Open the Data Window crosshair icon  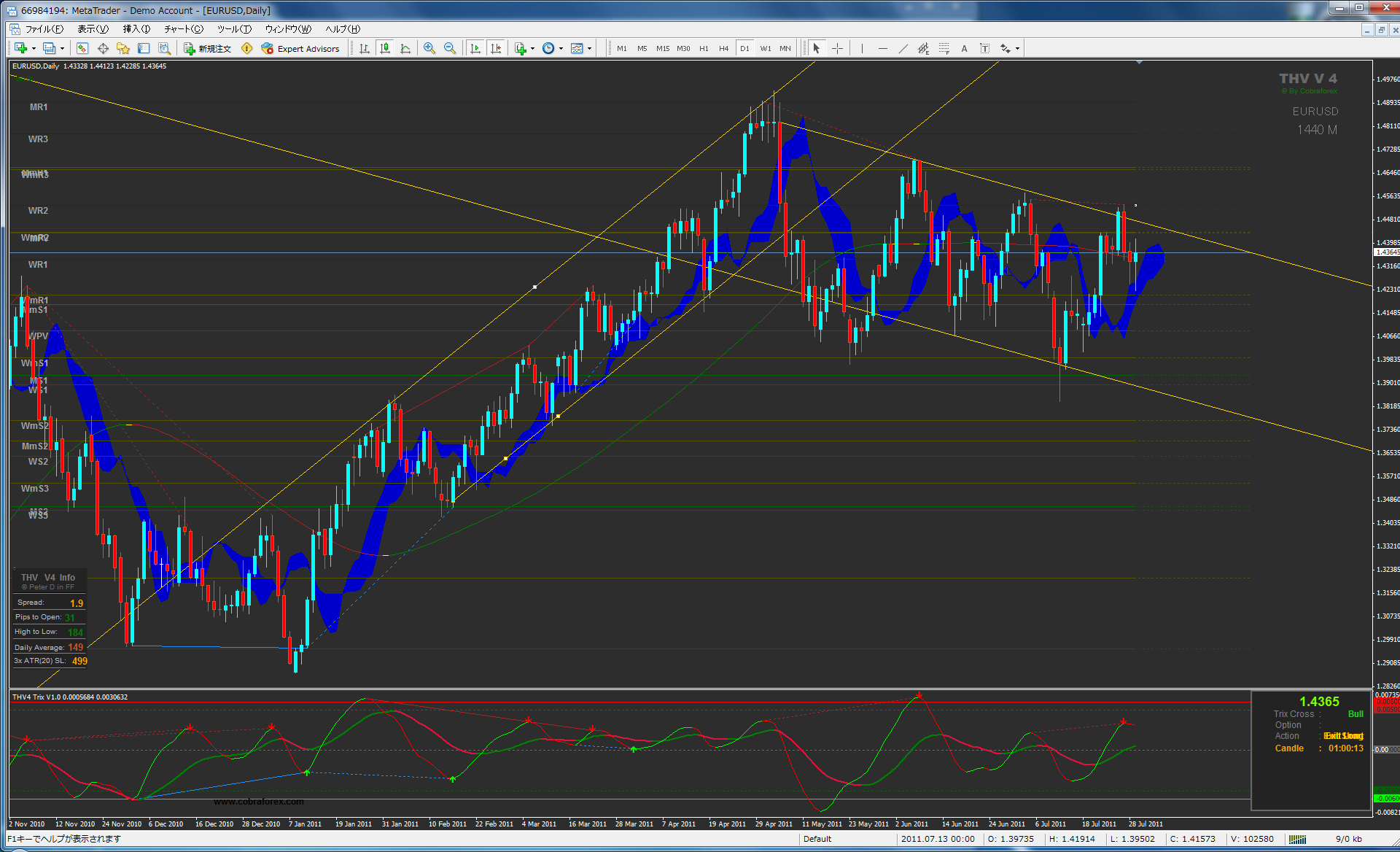103,48
